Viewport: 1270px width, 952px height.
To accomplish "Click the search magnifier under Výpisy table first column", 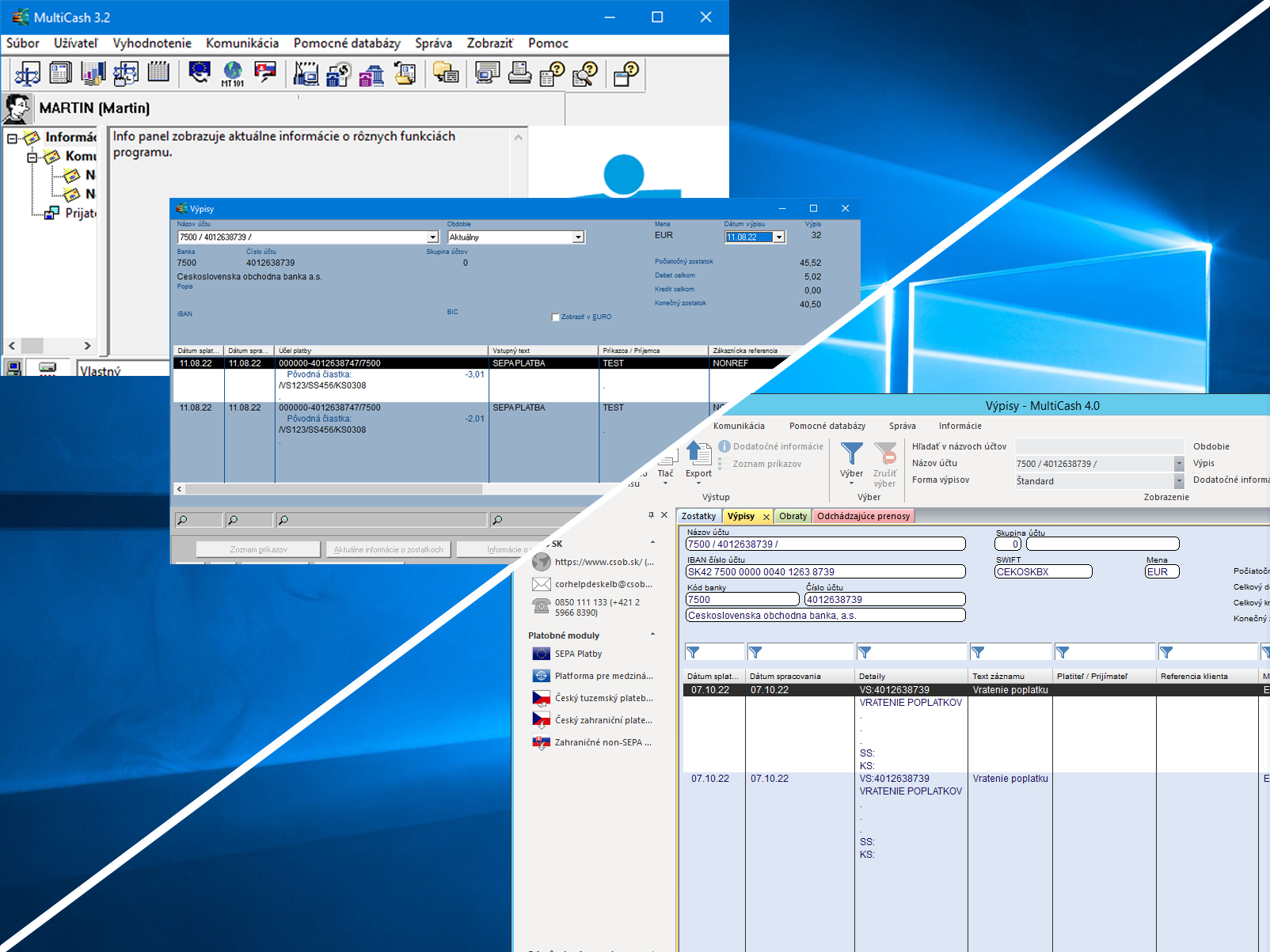I will pos(183,520).
